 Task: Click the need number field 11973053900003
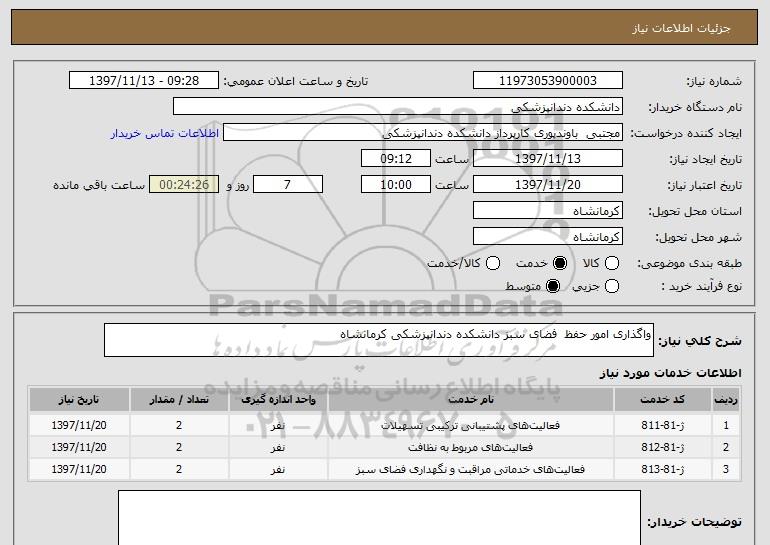point(548,81)
